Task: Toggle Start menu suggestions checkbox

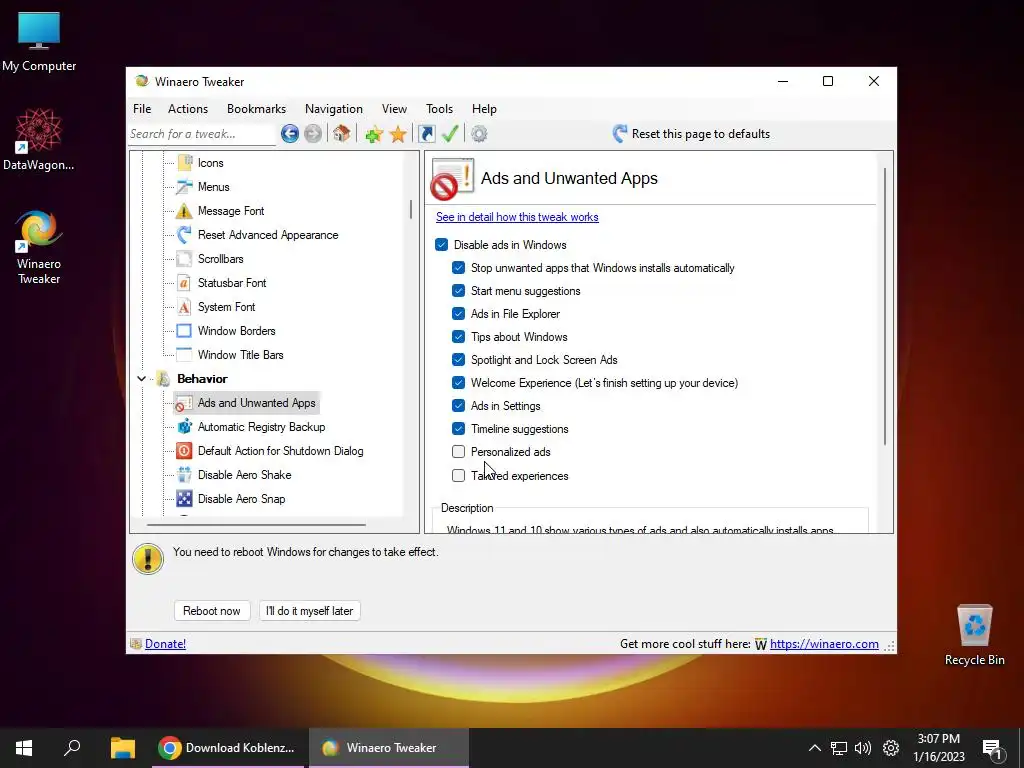Action: click(458, 291)
